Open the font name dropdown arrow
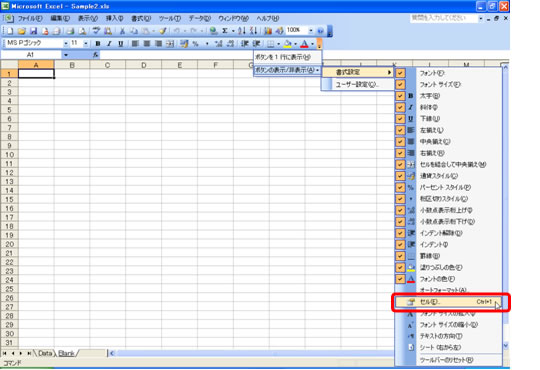The height and width of the screenshot is (370, 540). click(65, 44)
